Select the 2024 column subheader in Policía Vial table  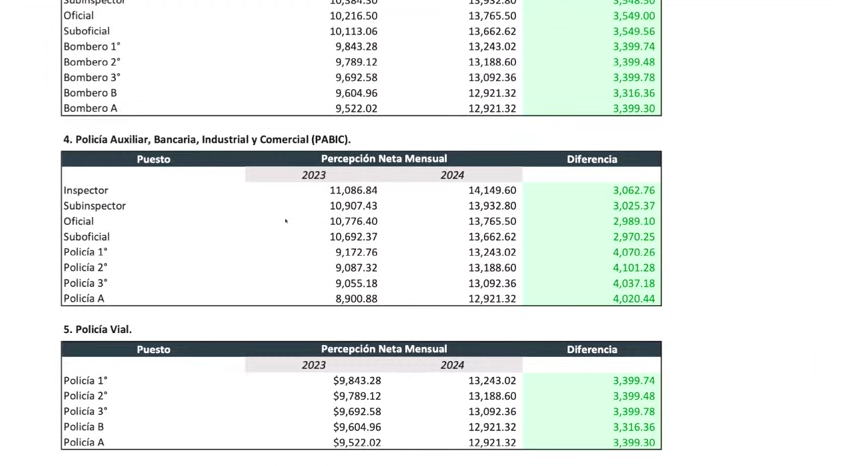click(x=452, y=365)
